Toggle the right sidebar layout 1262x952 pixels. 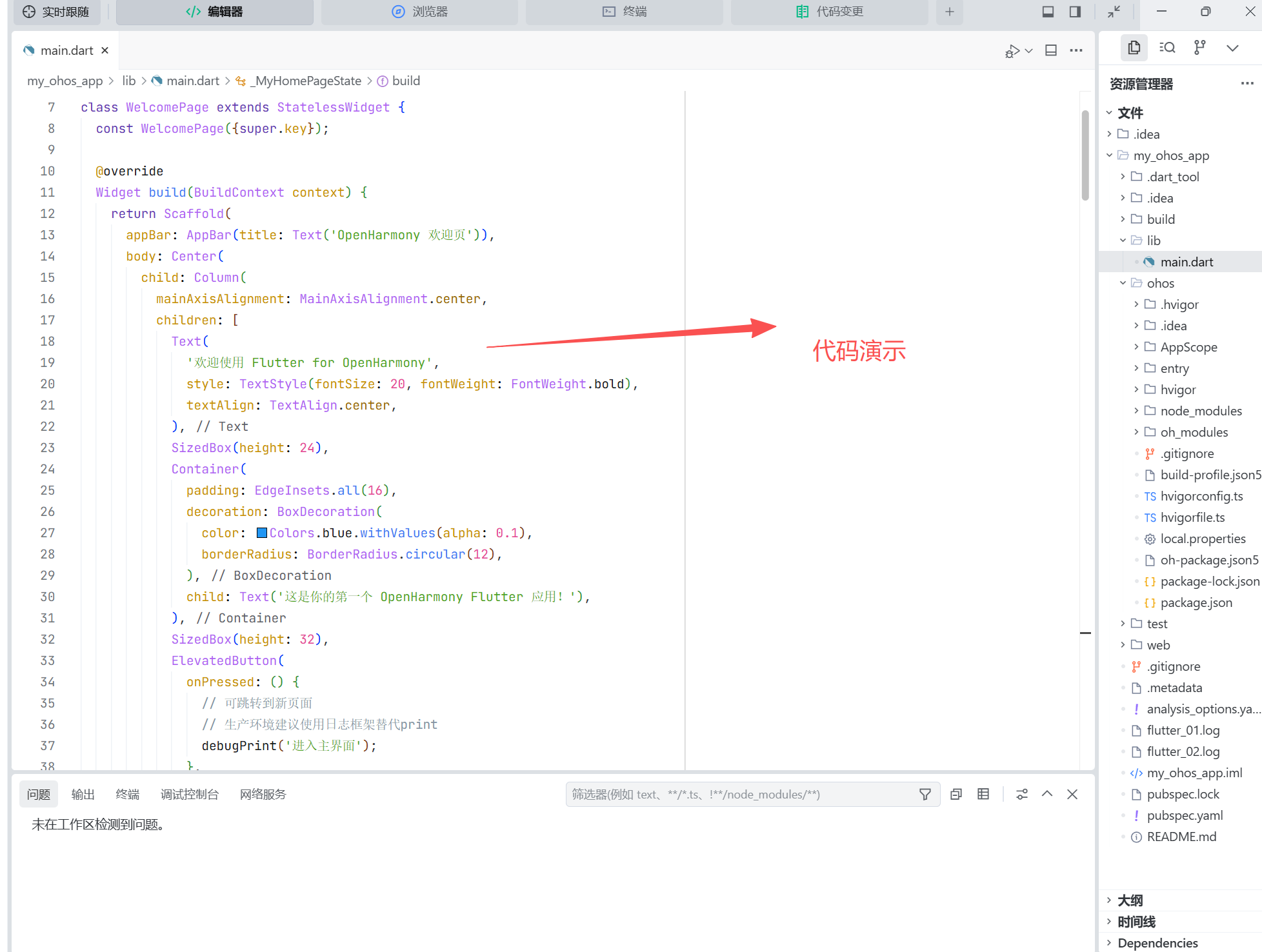[1075, 12]
